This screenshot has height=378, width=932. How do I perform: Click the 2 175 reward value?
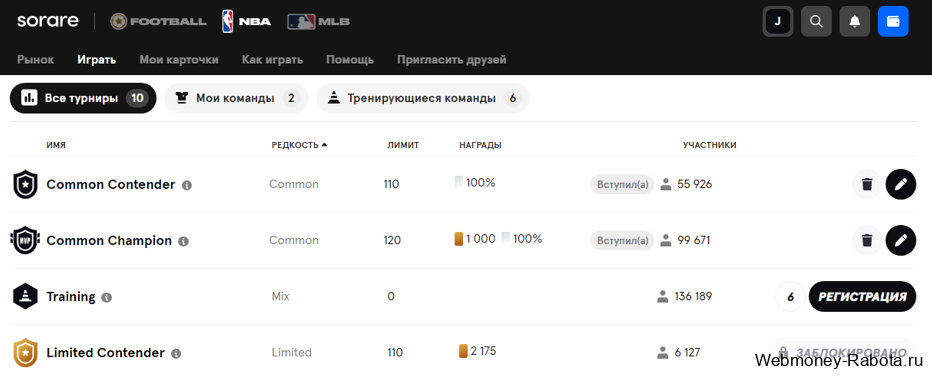coord(483,351)
